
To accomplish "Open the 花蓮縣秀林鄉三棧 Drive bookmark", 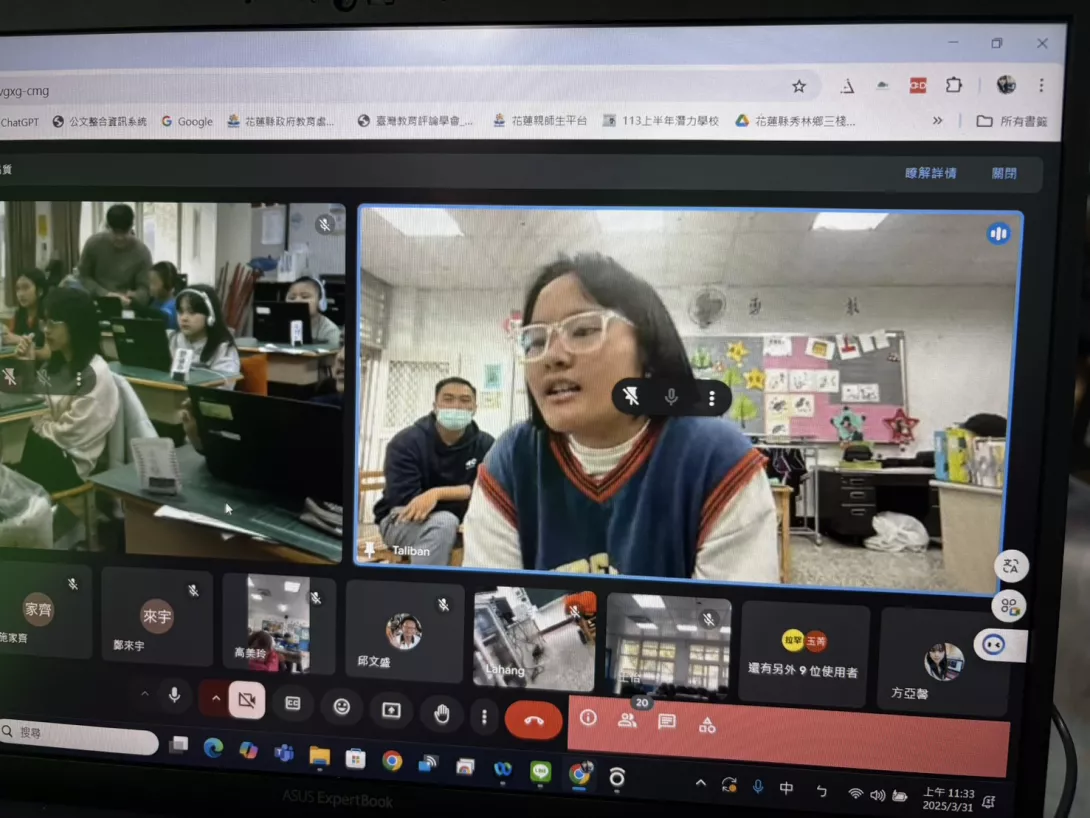I will pyautogui.click(x=795, y=120).
